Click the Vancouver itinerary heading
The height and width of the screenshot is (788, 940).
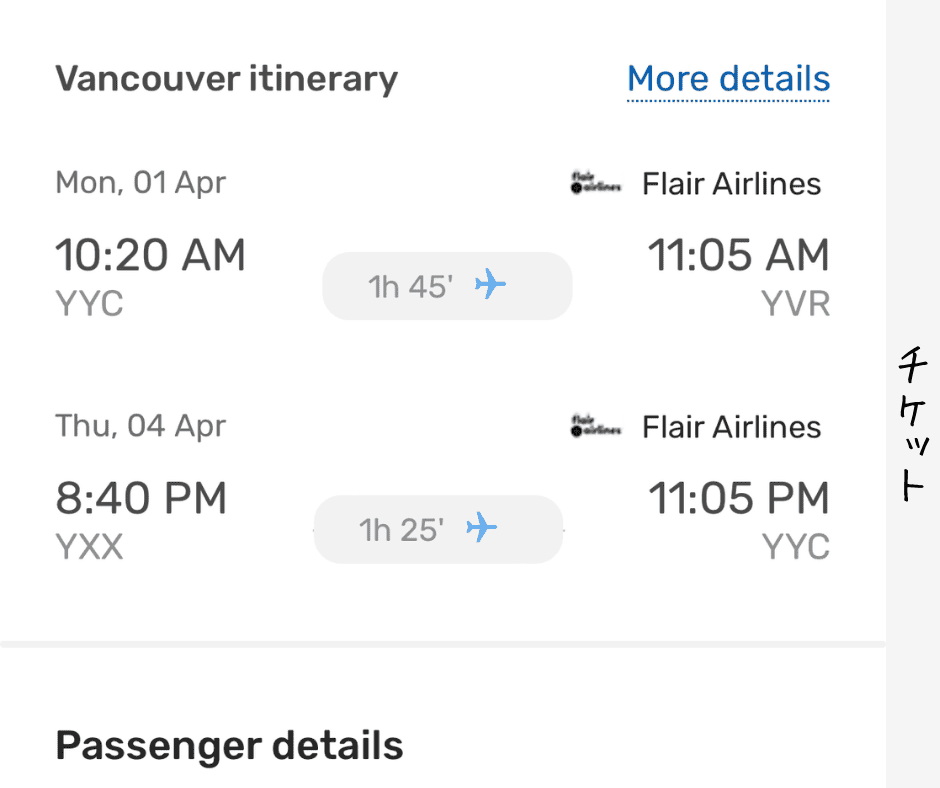(226, 78)
